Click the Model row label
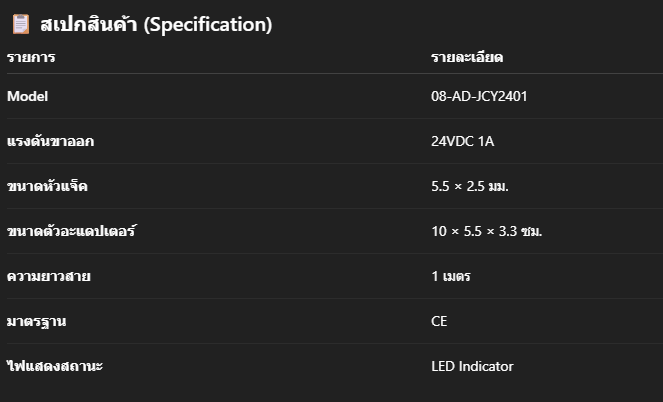 click(27, 96)
